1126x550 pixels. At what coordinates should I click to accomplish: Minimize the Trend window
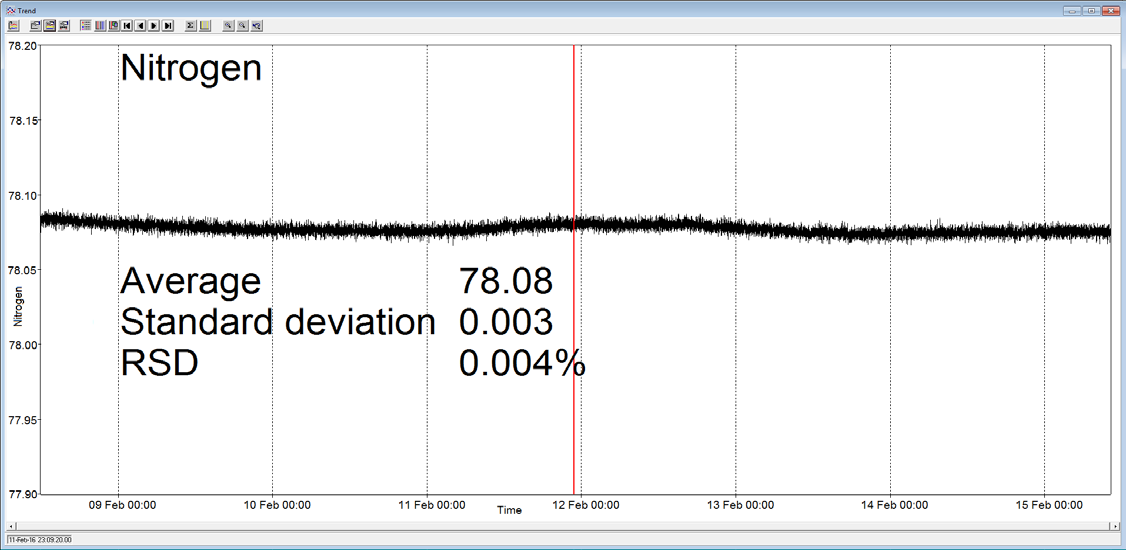(x=1074, y=10)
